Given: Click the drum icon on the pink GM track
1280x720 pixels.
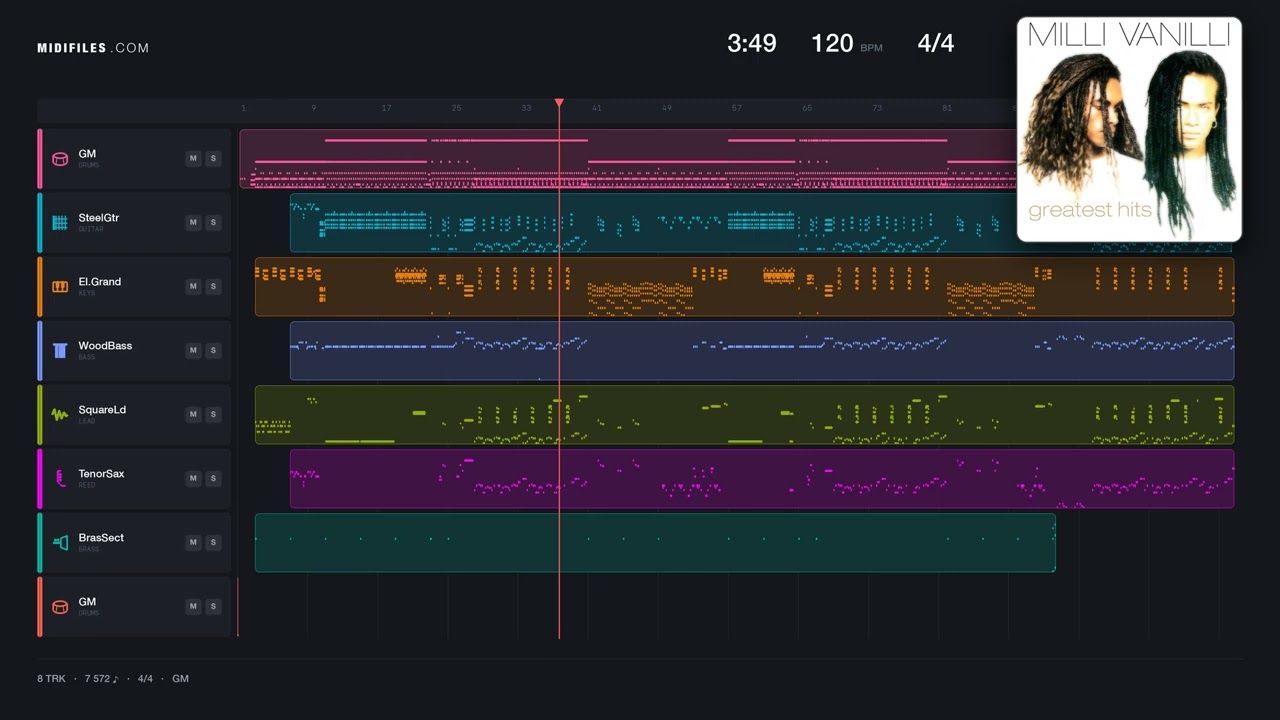Looking at the screenshot, I should pyautogui.click(x=60, y=159).
